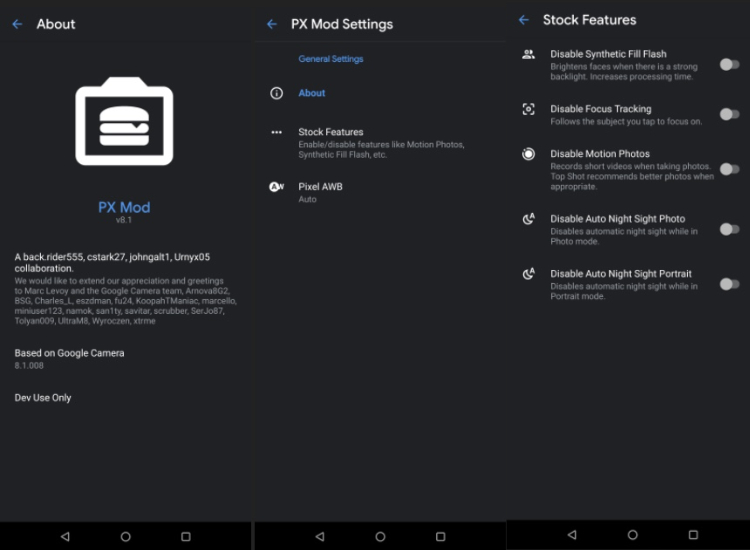Tap Android recents button in PX Mod Settings
Viewport: 750px width, 550px height.
point(441,537)
